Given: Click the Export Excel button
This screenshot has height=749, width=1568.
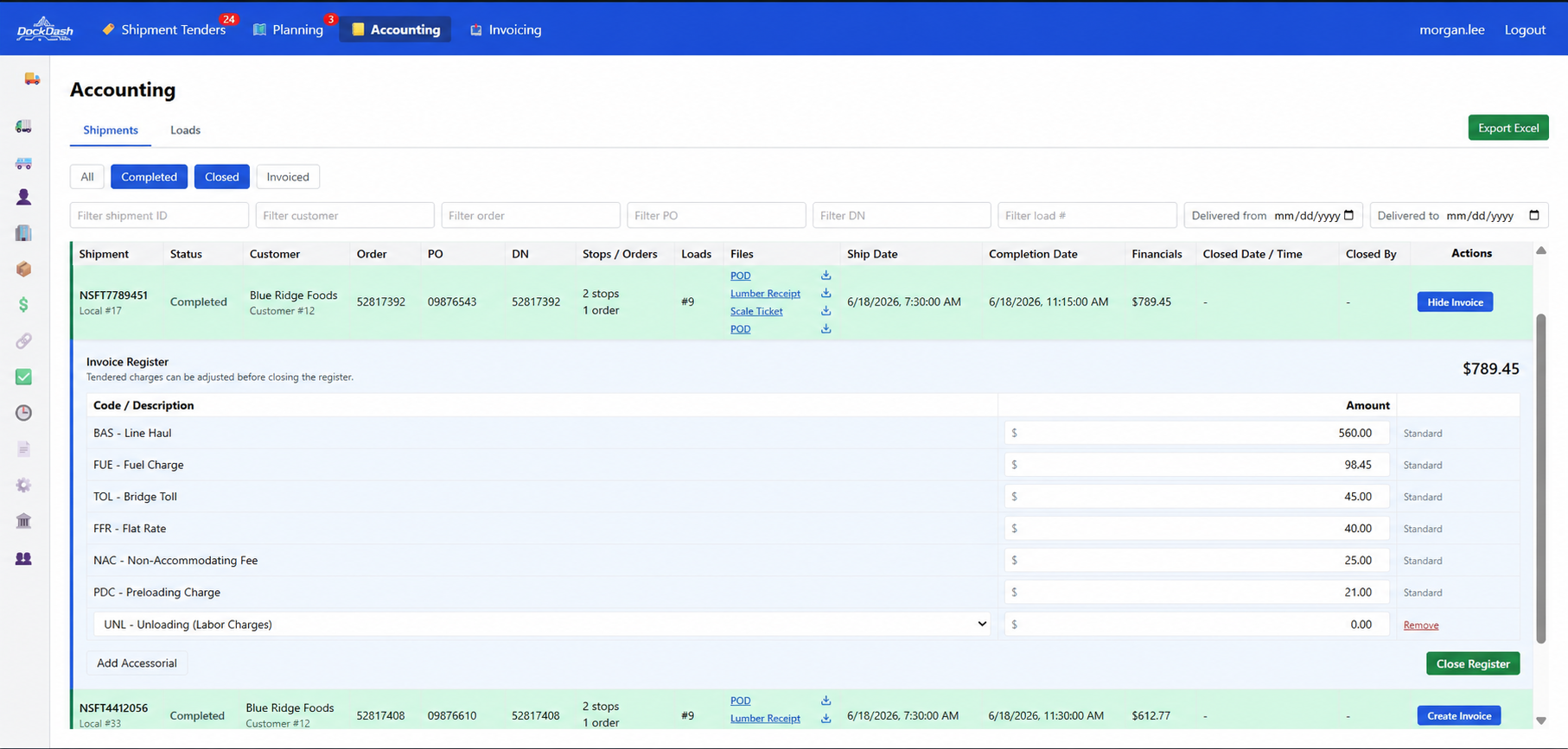Looking at the screenshot, I should 1507,128.
